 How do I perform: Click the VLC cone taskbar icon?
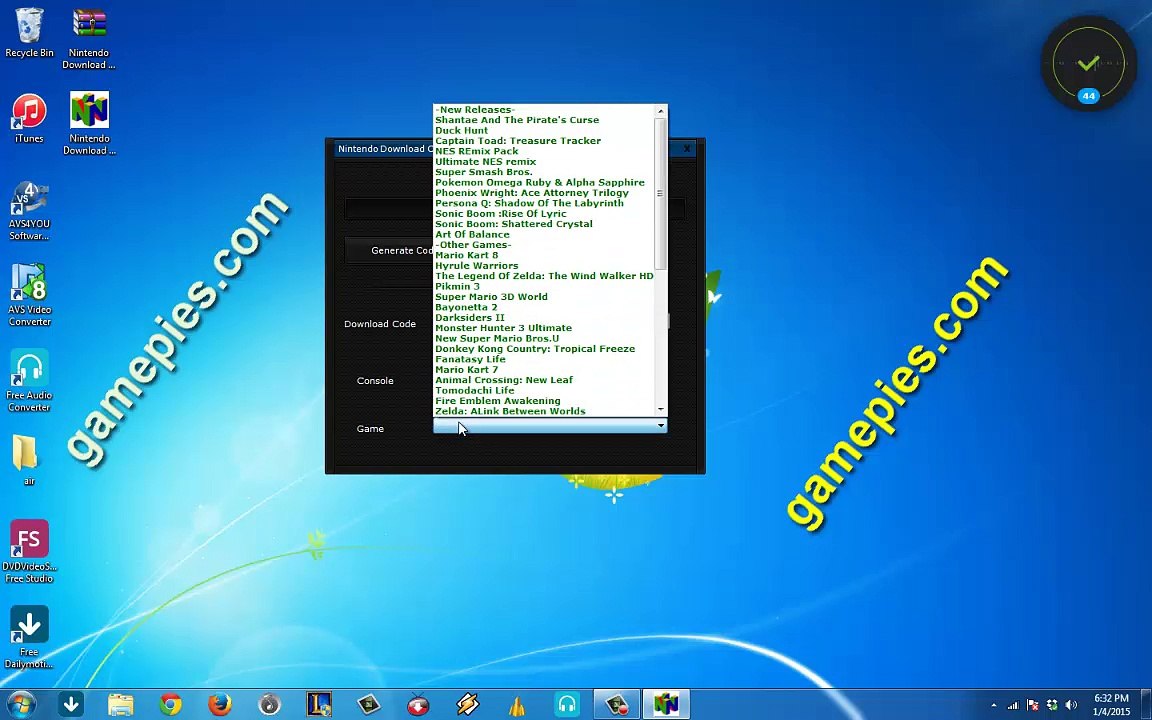(517, 705)
